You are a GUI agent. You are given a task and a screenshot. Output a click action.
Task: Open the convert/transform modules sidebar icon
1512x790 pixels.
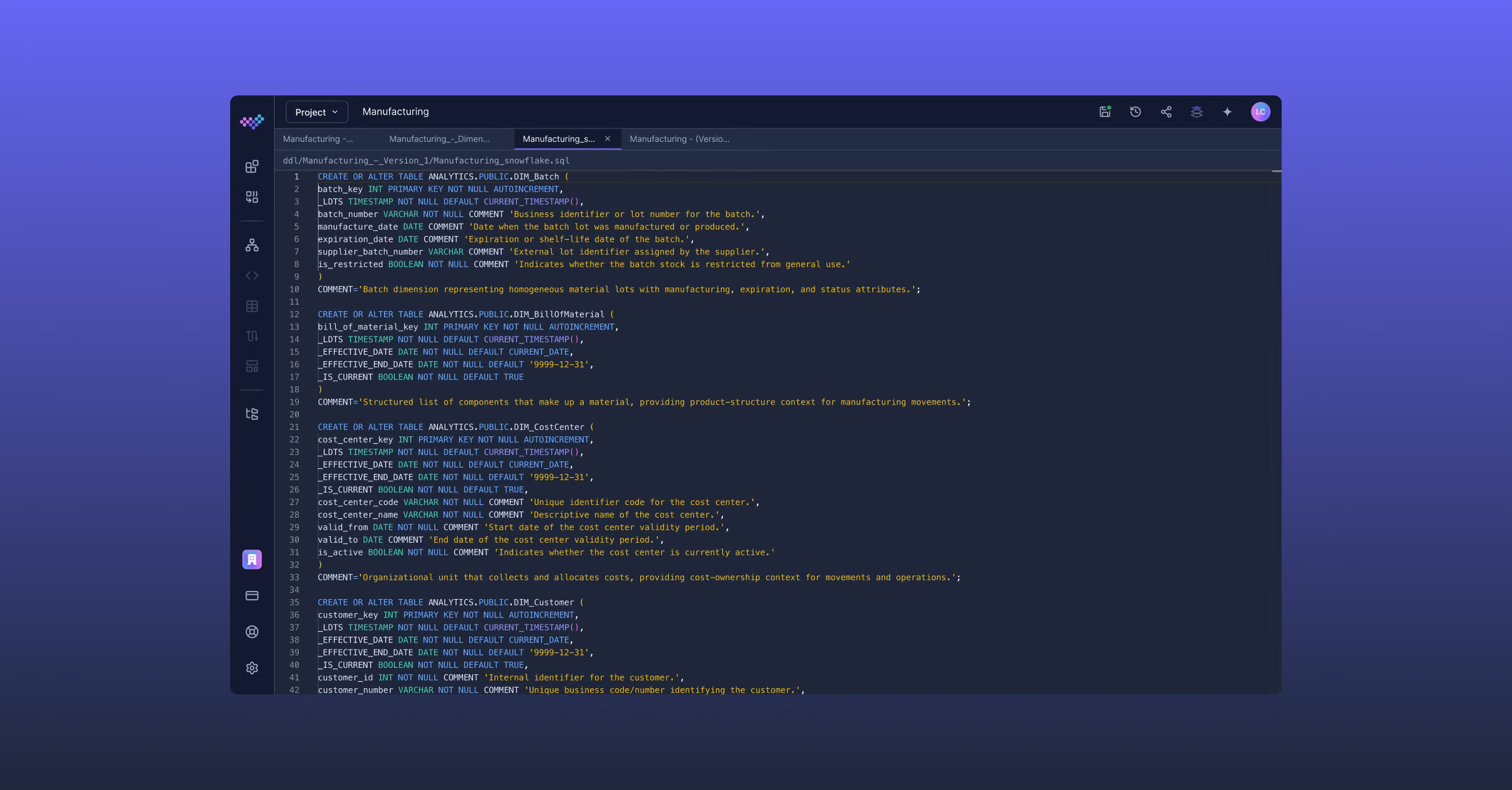(252, 197)
